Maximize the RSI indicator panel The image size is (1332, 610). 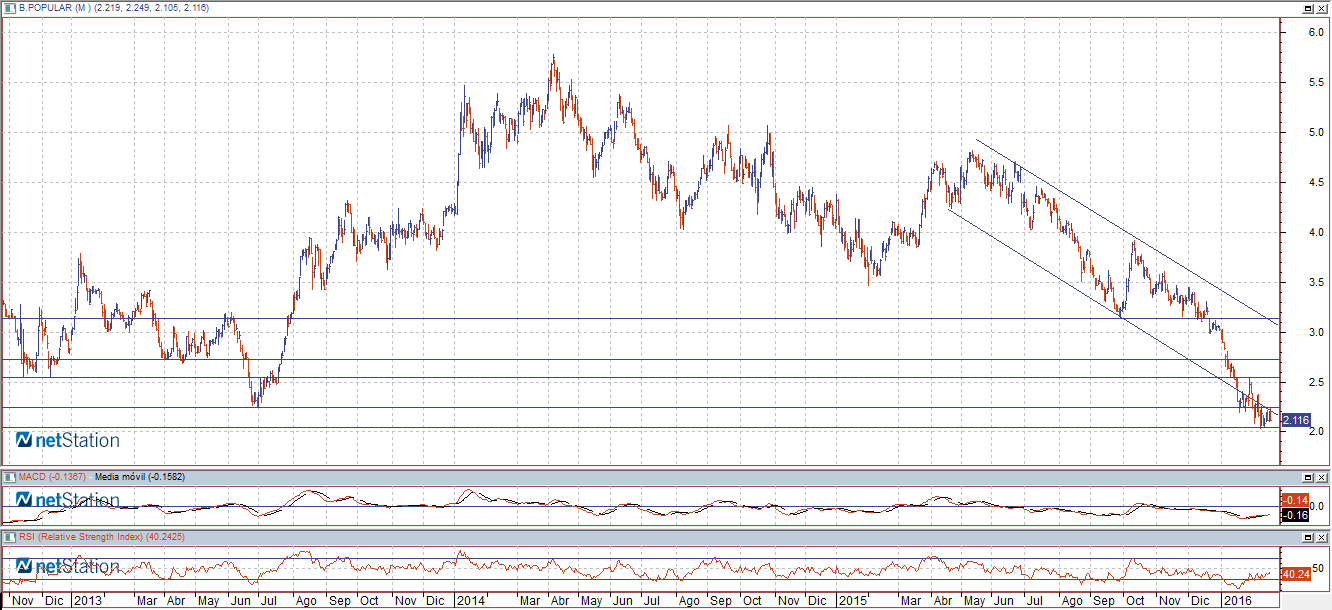coord(1308,537)
